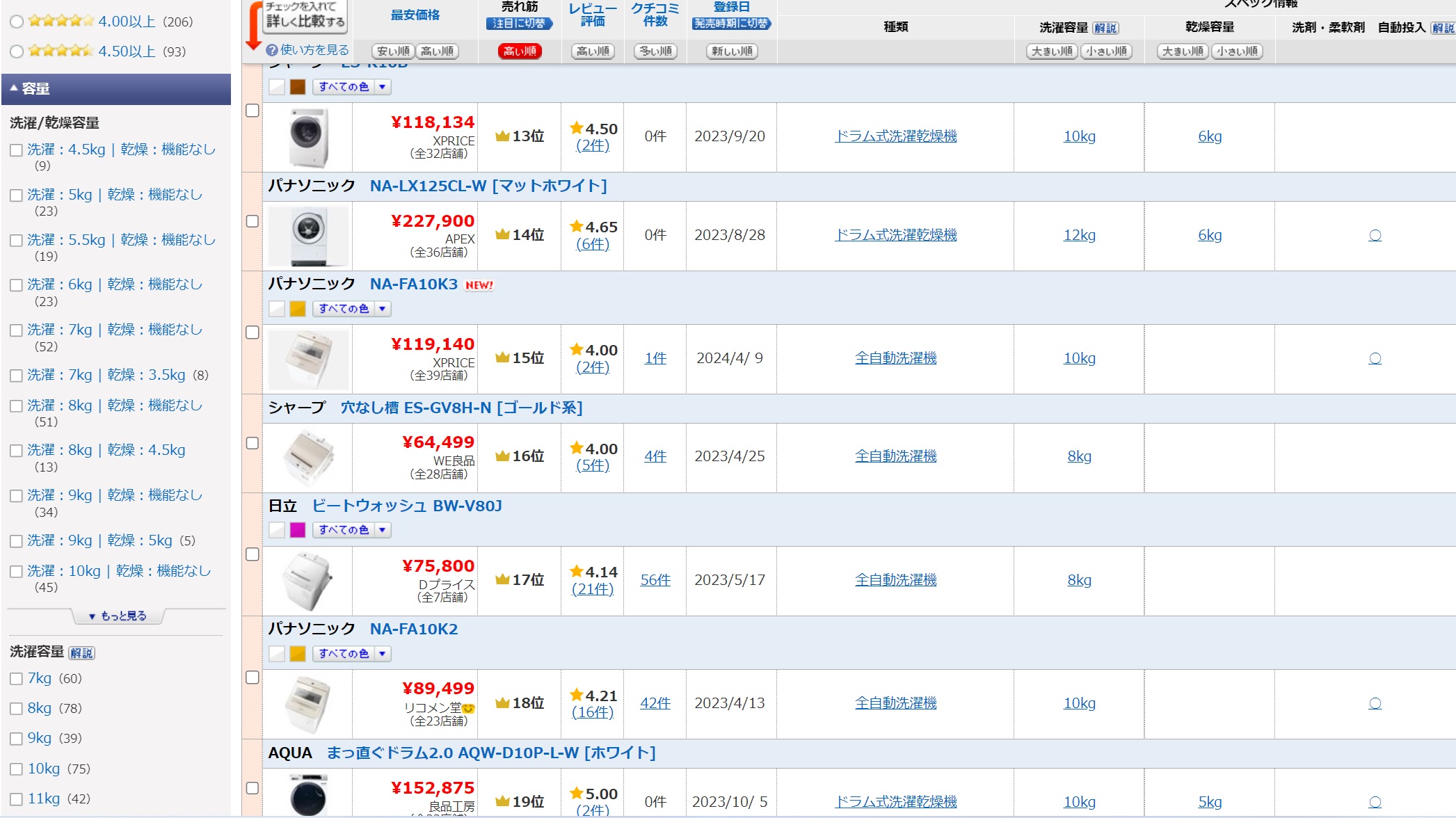Open 56件 reviews link for BW-V80J
The image size is (1456, 818).
[x=655, y=580]
